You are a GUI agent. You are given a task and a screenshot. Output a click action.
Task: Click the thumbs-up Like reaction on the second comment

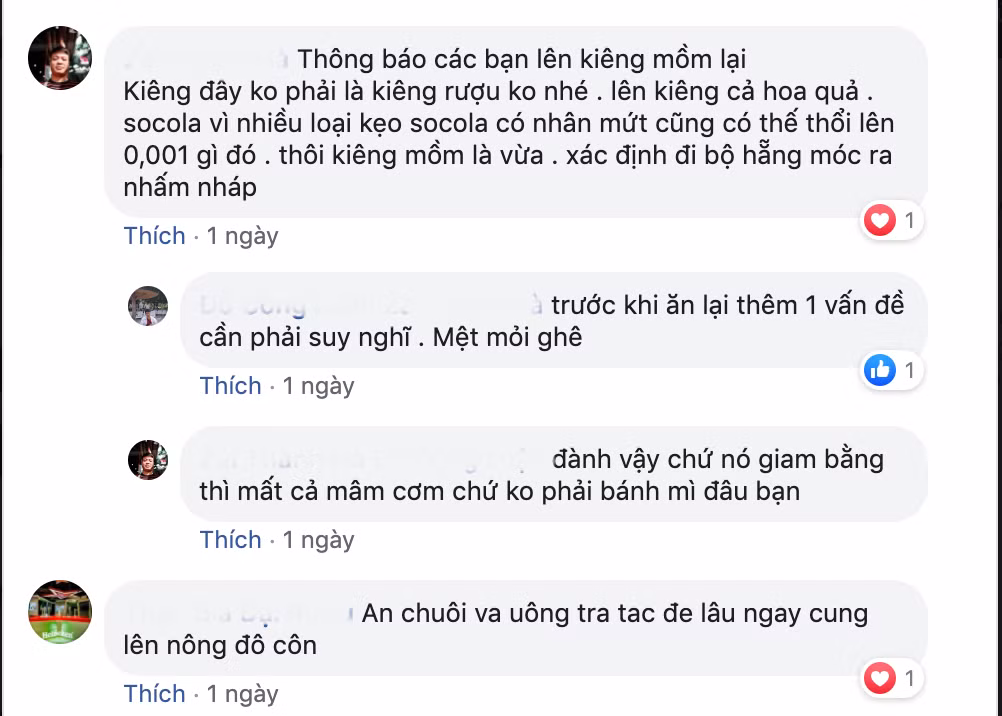point(879,370)
